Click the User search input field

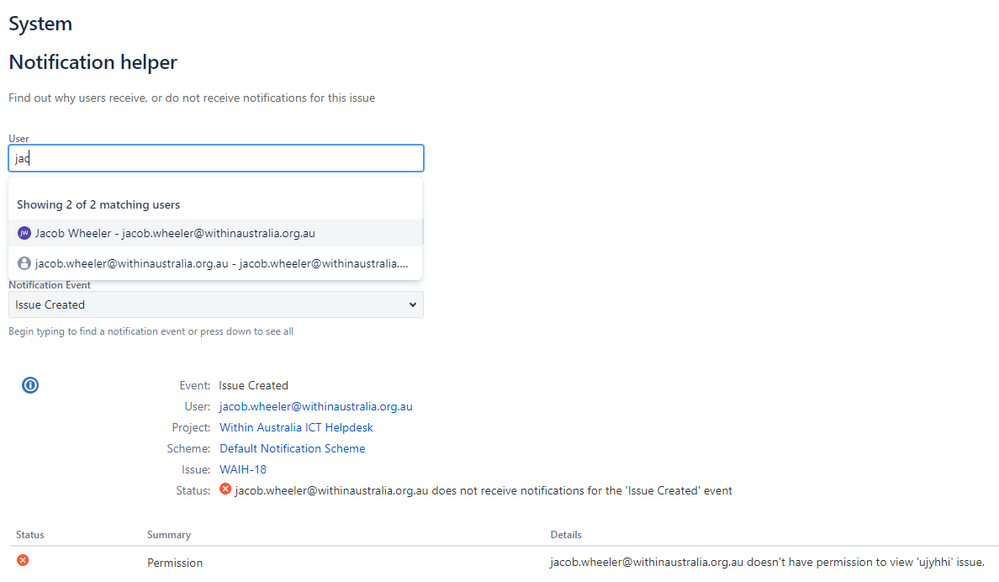(216, 158)
